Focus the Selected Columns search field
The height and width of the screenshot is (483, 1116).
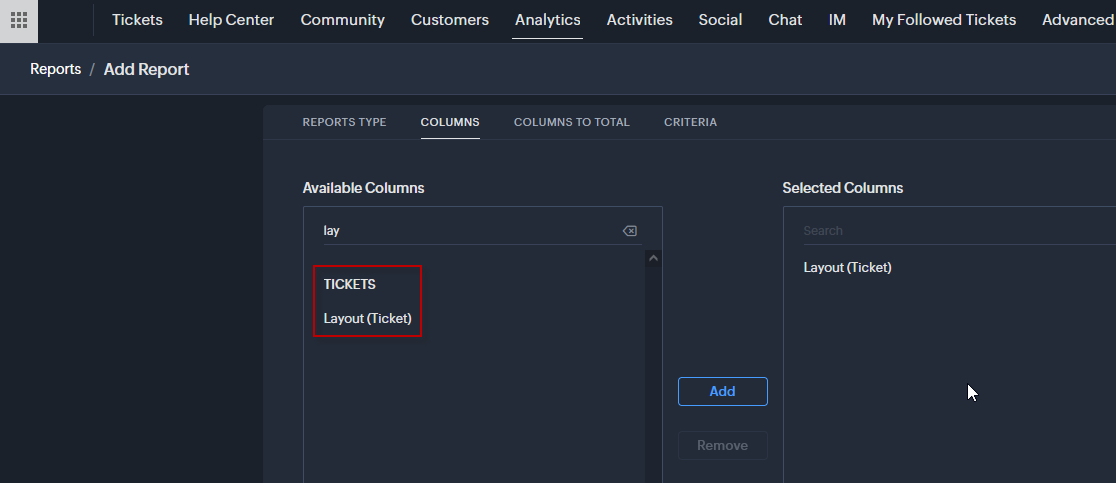click(950, 231)
